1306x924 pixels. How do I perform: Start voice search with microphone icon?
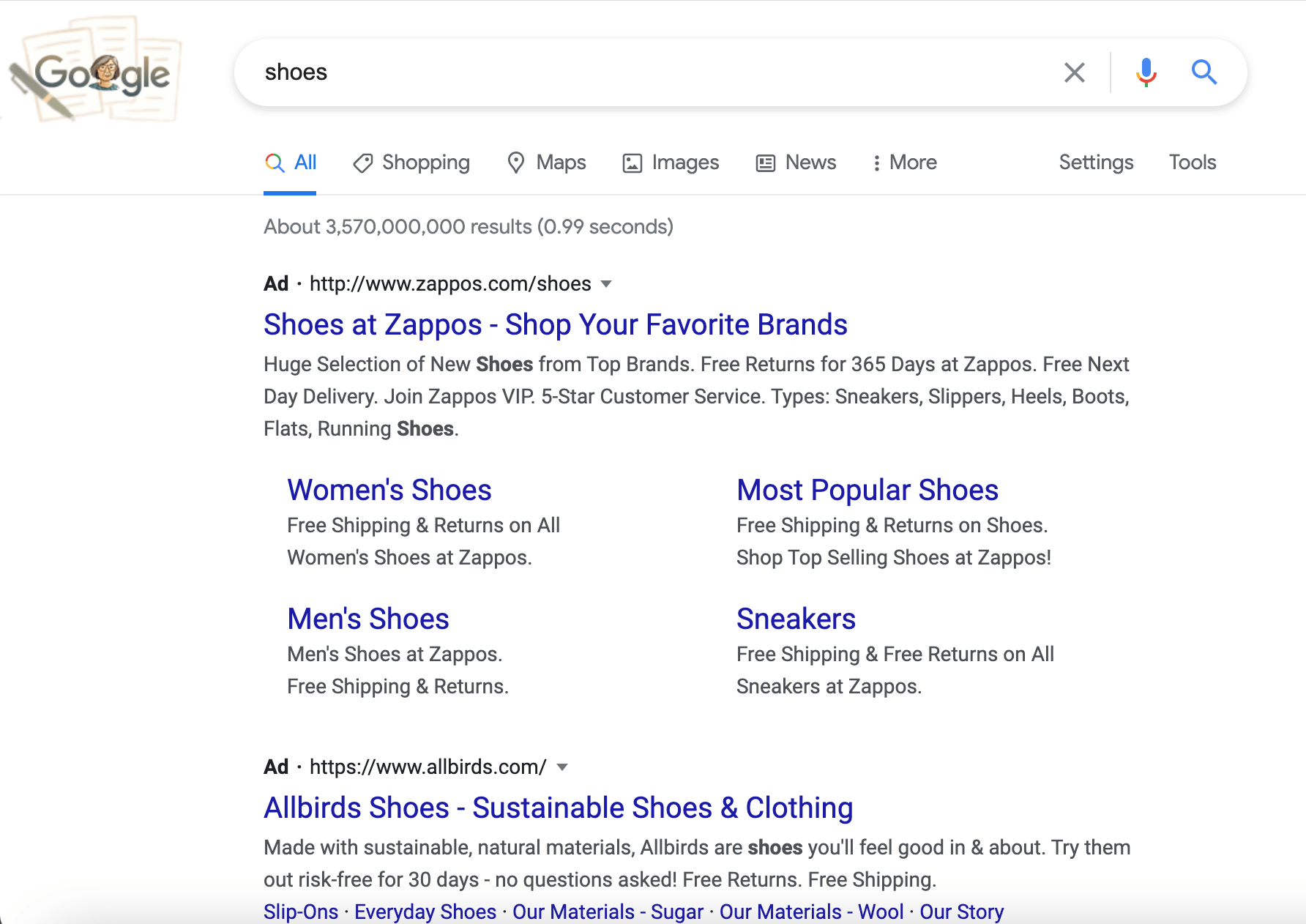tap(1146, 72)
